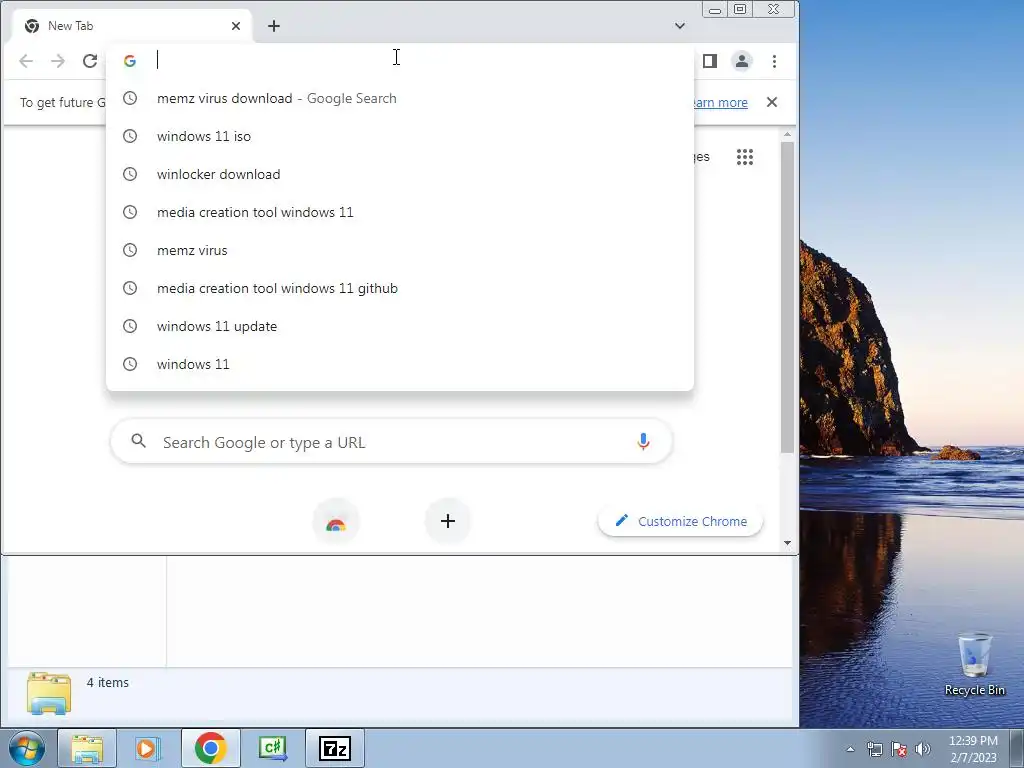Screen dimensions: 1024x768
Task: Open the side panel icon in Chrome toolbar
Action: (710, 61)
